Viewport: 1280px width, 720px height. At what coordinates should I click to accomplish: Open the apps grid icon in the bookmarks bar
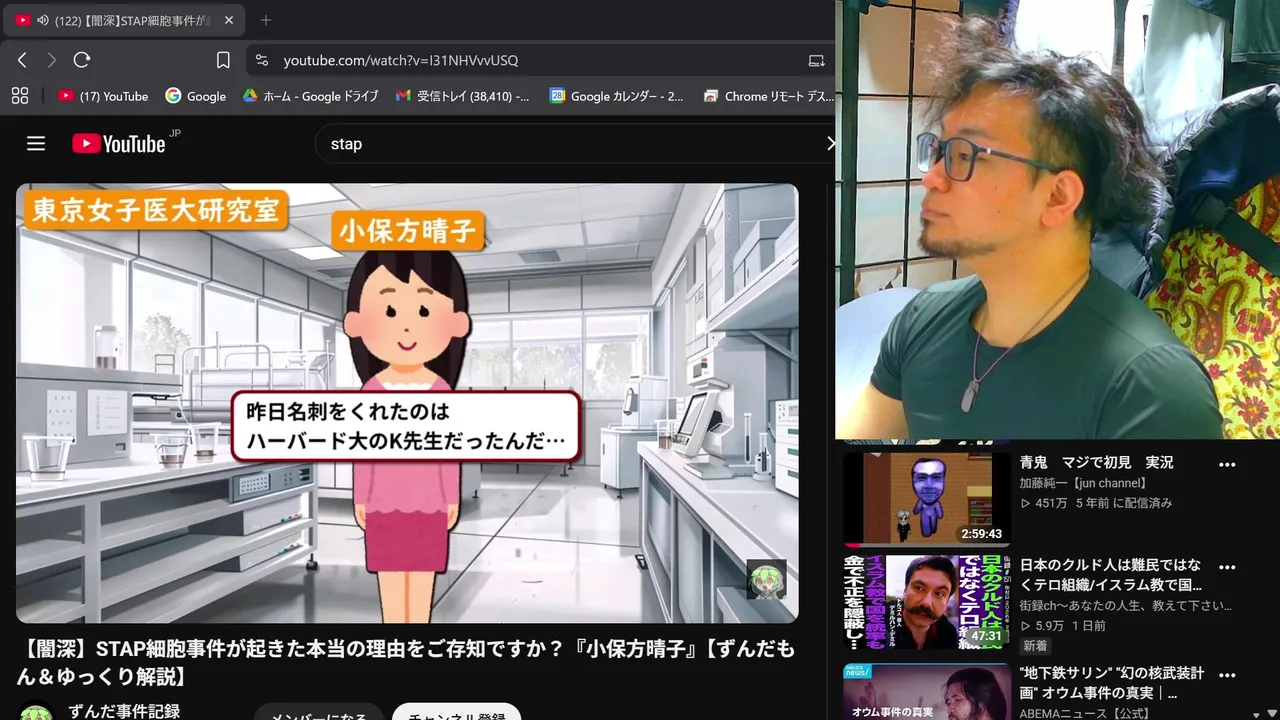click(20, 96)
